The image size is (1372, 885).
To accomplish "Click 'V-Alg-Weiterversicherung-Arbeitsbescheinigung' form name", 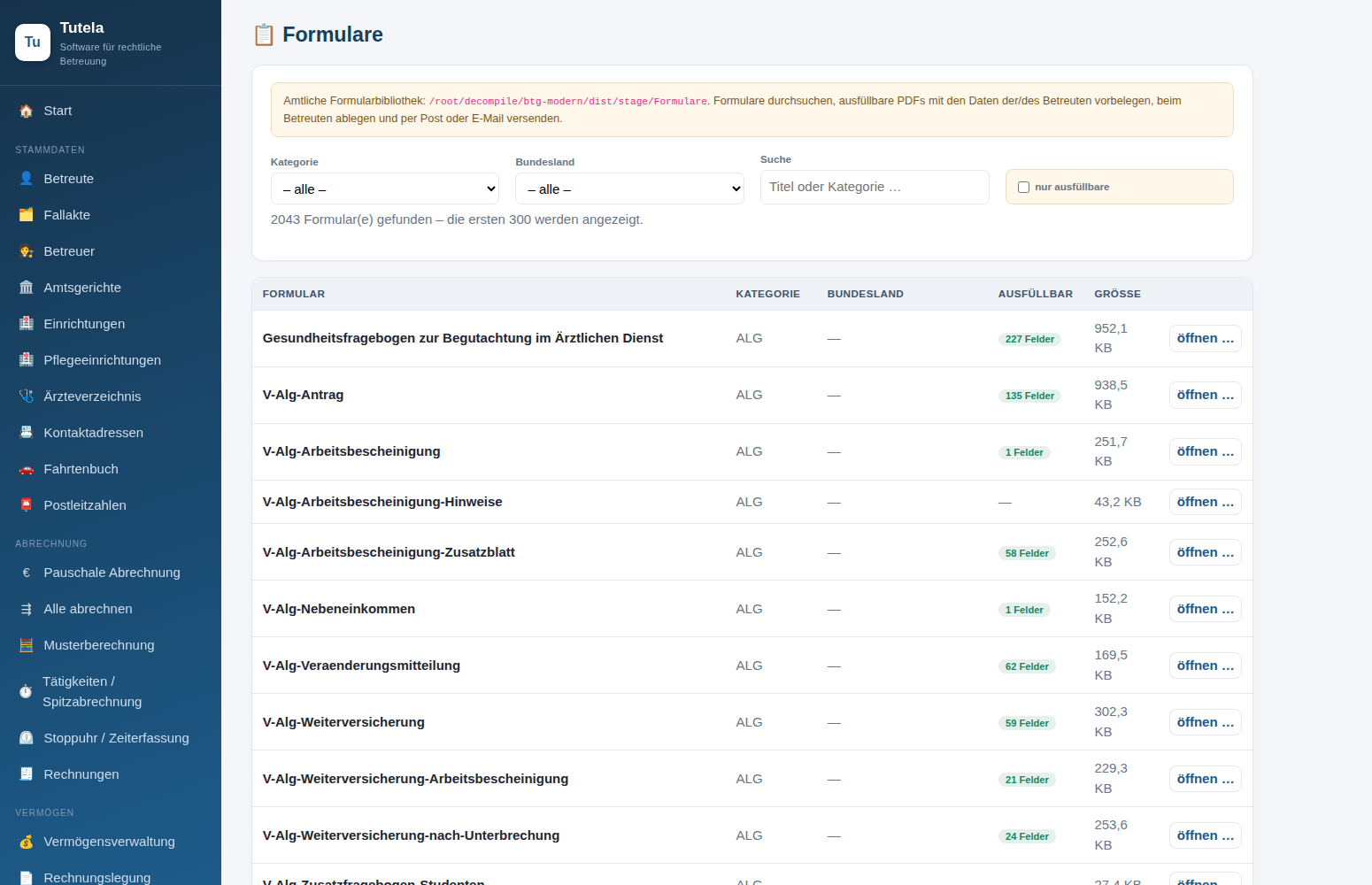I will pos(416,779).
